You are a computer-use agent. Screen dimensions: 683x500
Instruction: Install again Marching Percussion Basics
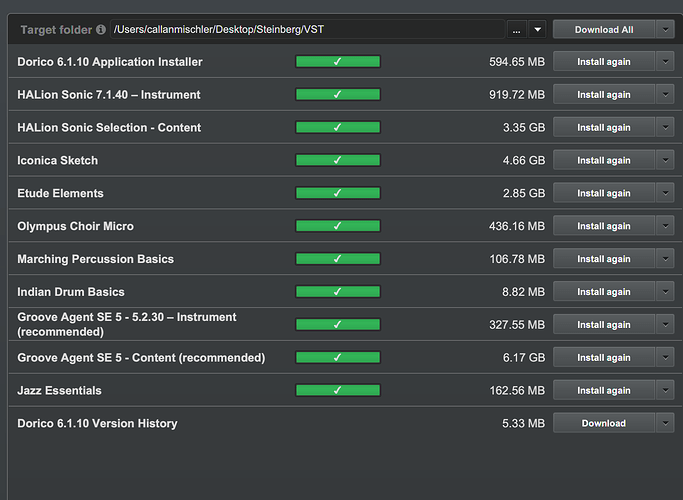click(x=604, y=259)
